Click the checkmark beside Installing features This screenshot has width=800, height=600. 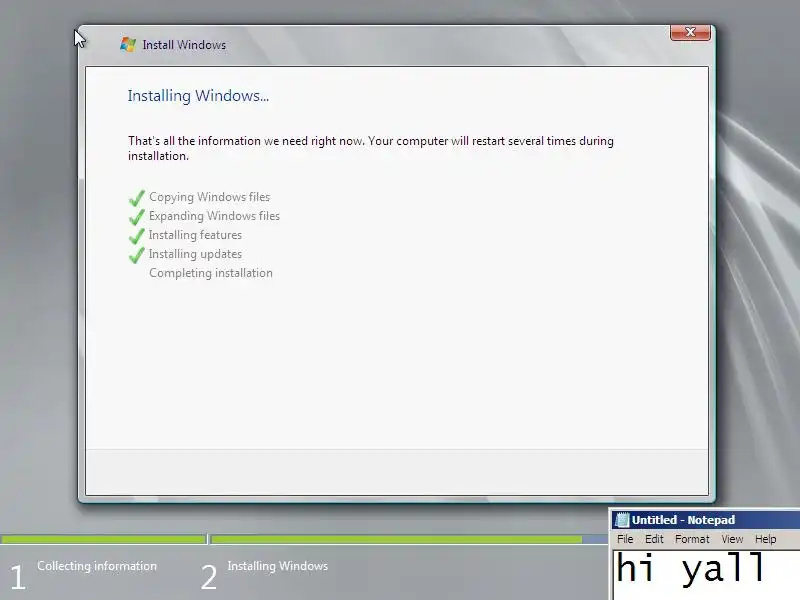[x=137, y=236]
